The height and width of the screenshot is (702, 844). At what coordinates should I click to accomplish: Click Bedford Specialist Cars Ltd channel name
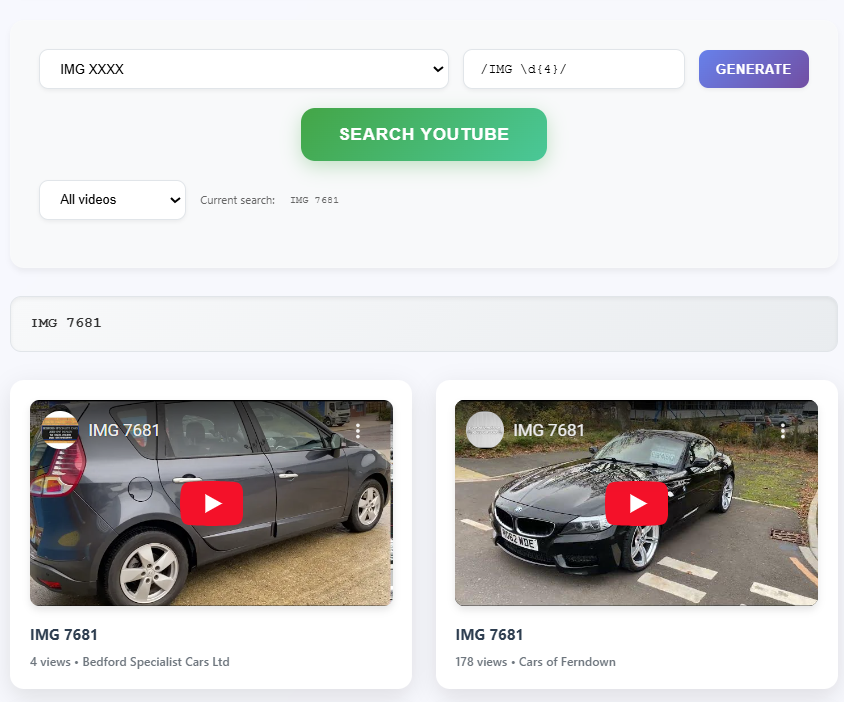click(x=156, y=662)
